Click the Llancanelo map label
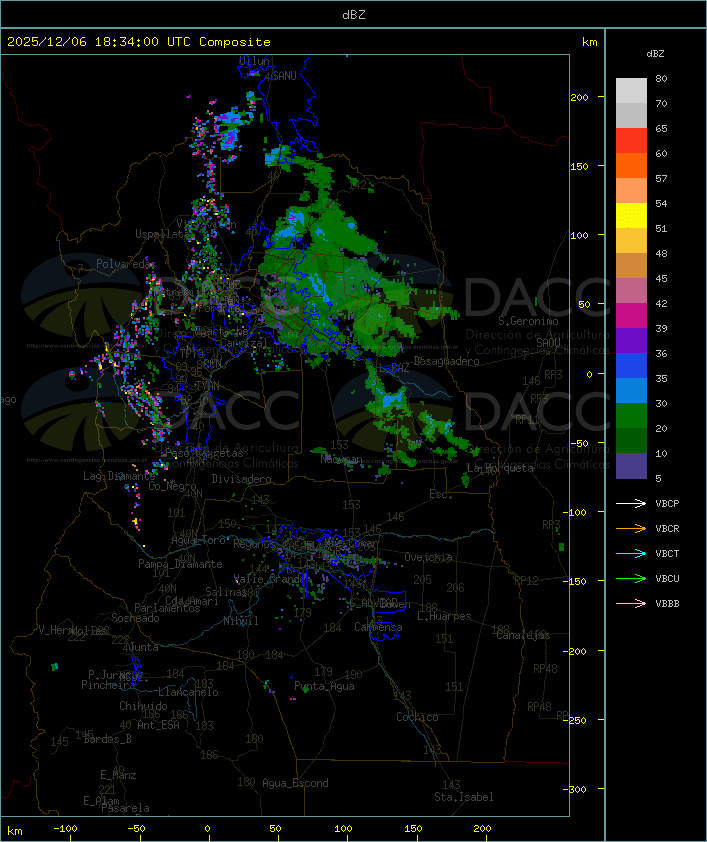707x842 pixels. point(188,692)
